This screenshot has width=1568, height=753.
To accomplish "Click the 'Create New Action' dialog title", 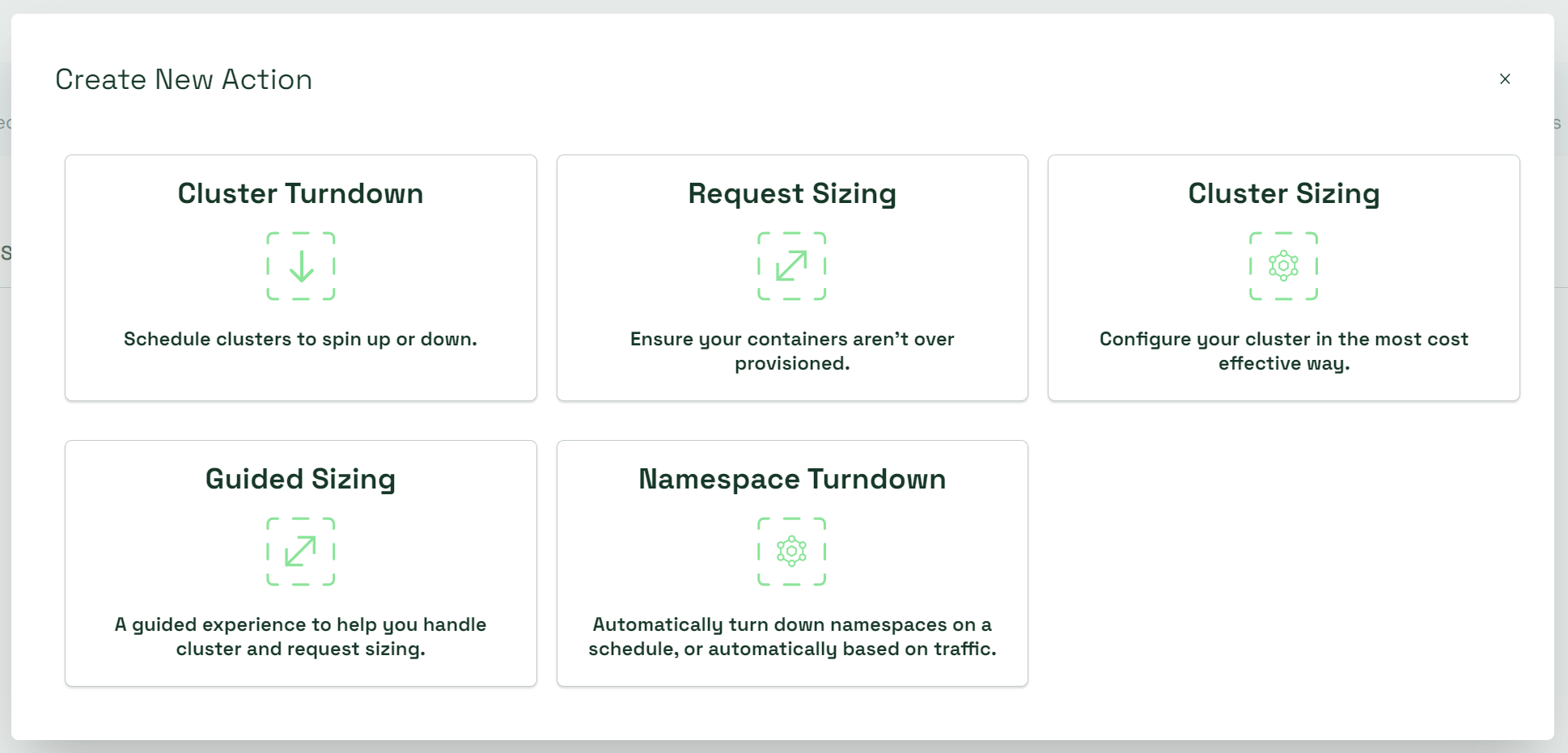I will click(x=184, y=79).
